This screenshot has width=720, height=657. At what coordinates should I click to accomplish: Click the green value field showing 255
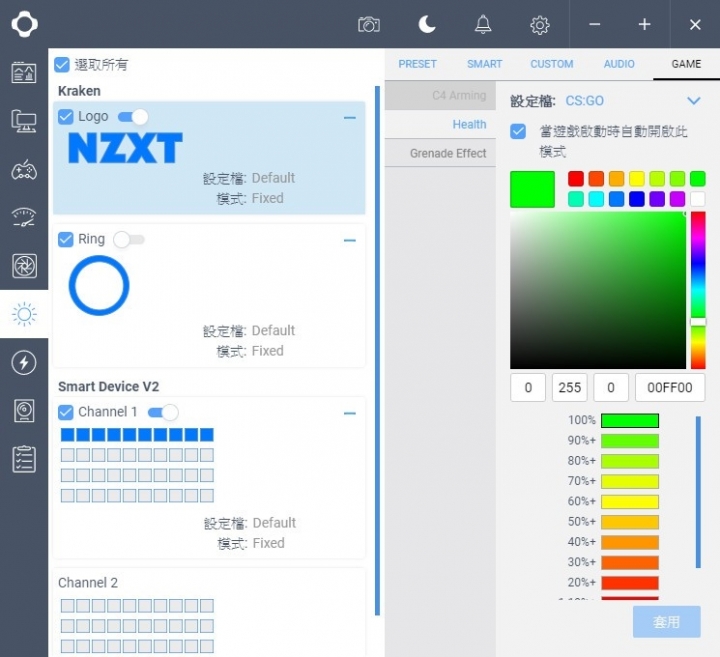(569, 387)
